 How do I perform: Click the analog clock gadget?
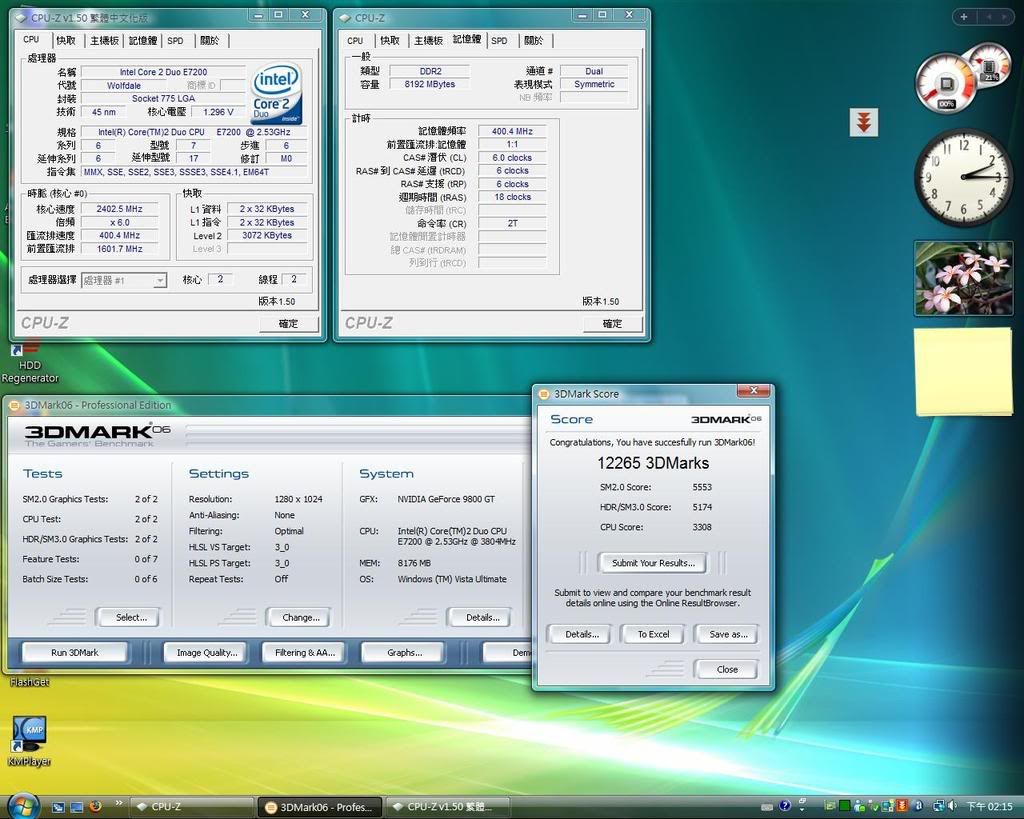click(x=963, y=177)
